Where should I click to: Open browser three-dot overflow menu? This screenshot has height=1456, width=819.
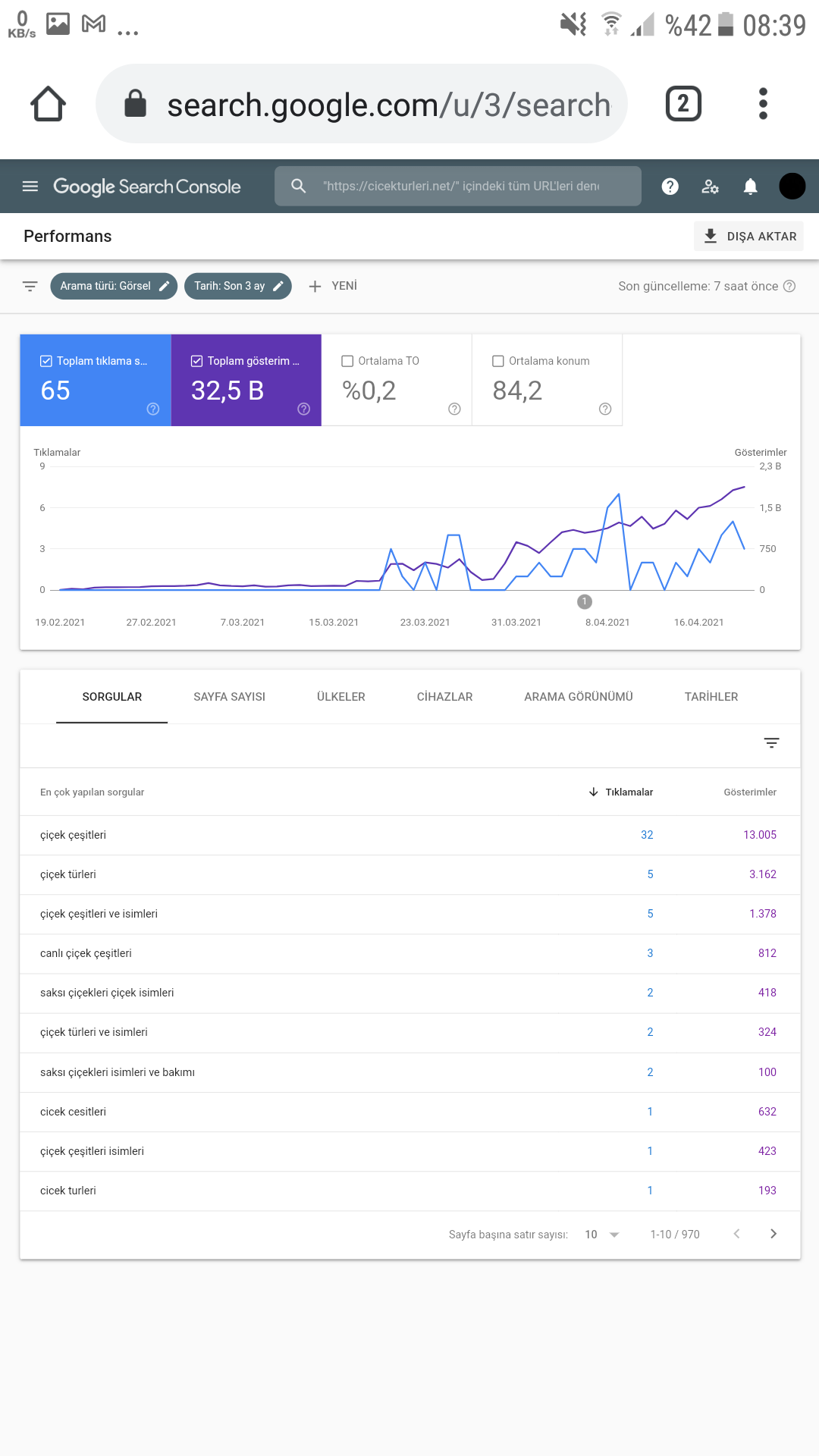click(763, 104)
